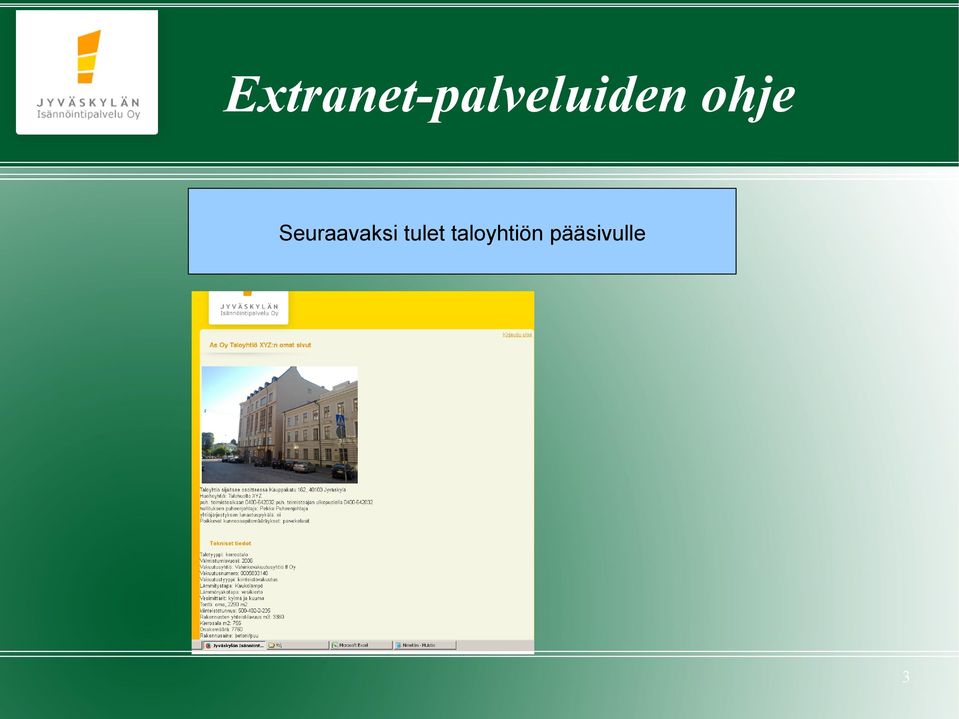Screen dimensions: 959x719
Task: Click the 'As Oy Taloyhtiö XYZ:n omat sivut' heading
Action: [x=260, y=345]
